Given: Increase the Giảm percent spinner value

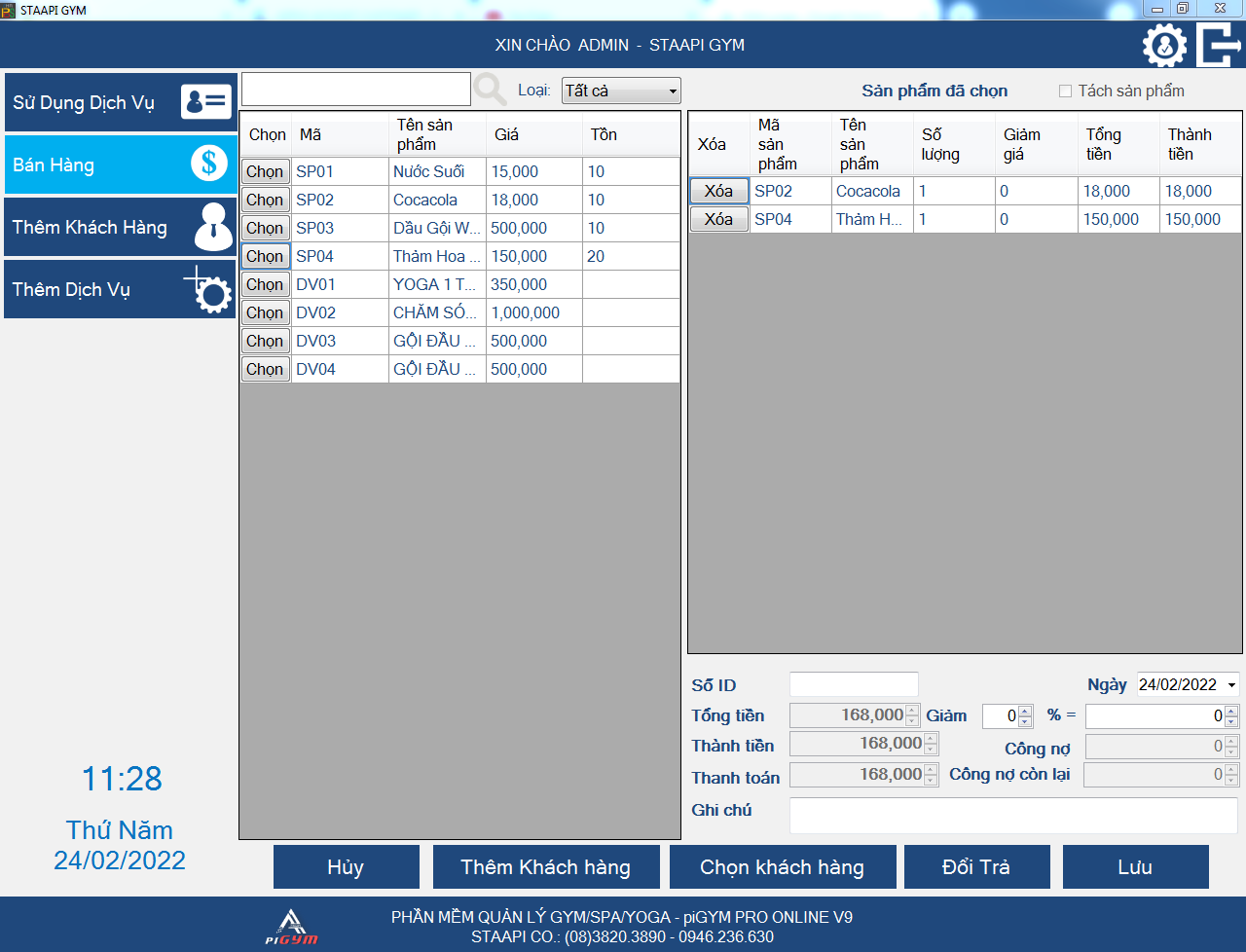Looking at the screenshot, I should tap(1025, 712).
